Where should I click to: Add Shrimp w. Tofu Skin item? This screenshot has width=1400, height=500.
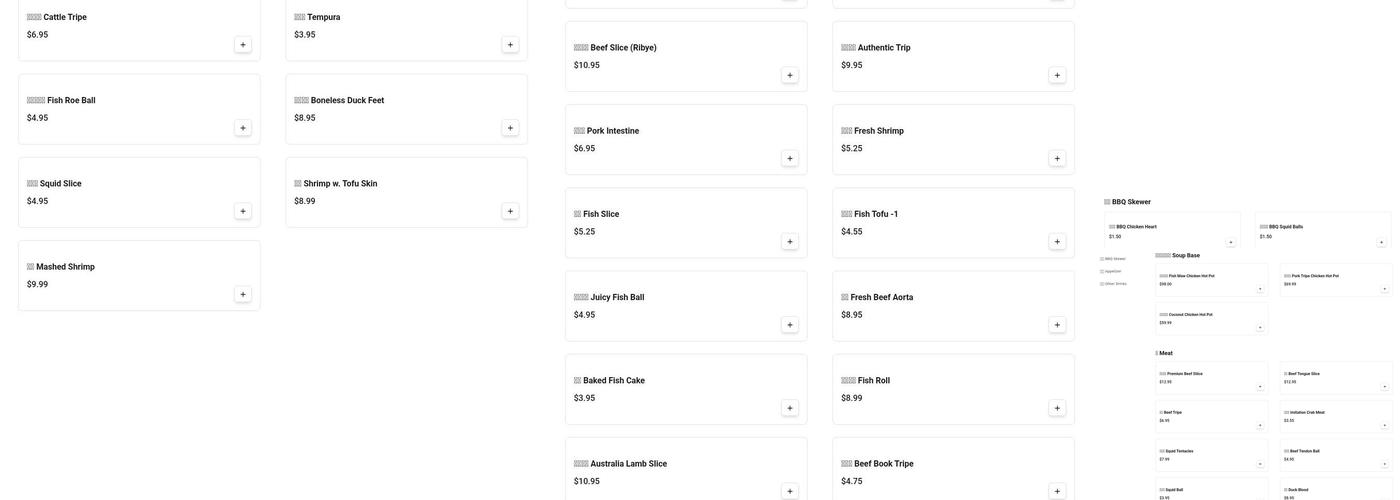click(510, 211)
